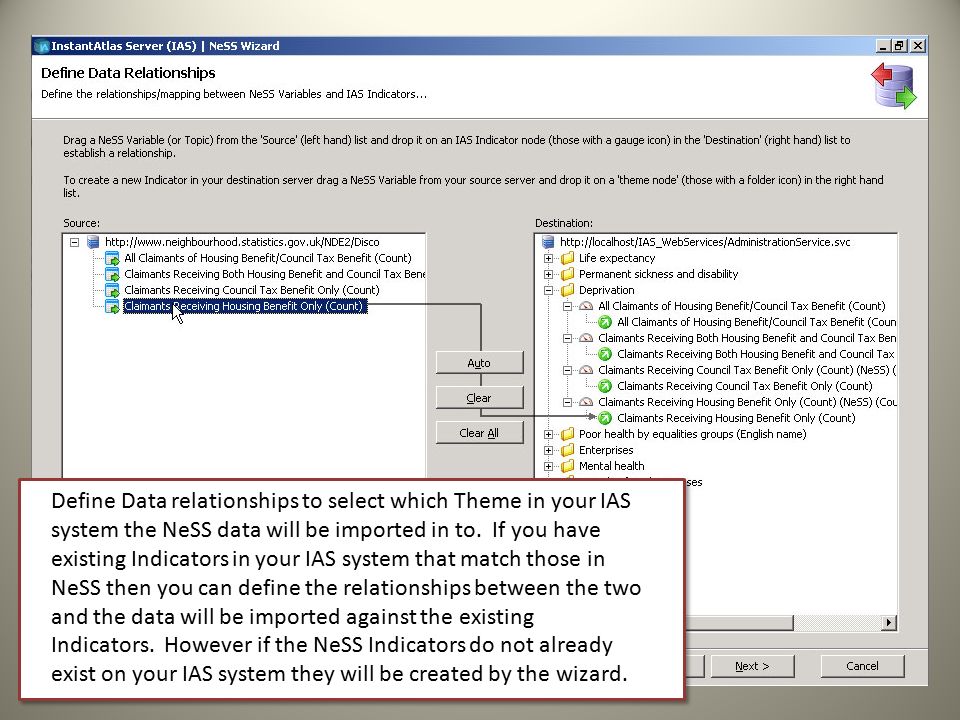The width and height of the screenshot is (960, 720).
Task: Click the Clear All button
Action: point(479,432)
